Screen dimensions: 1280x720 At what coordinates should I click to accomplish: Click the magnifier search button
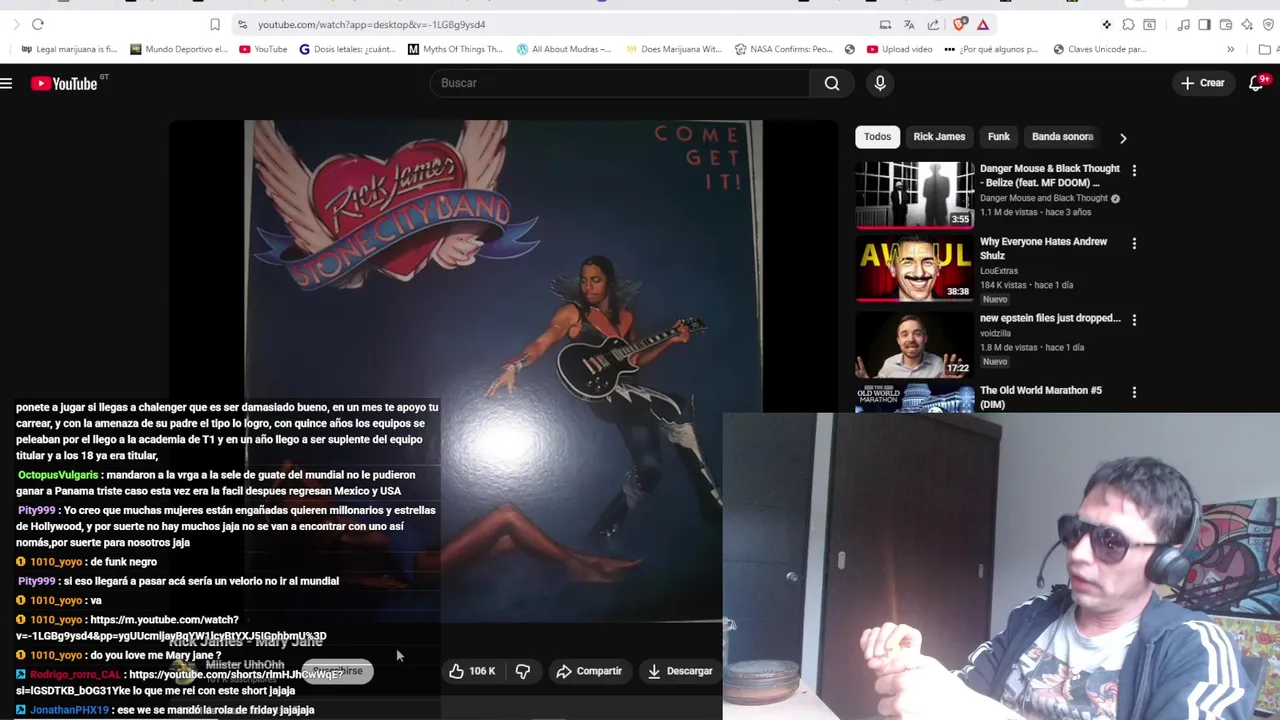coord(832,83)
